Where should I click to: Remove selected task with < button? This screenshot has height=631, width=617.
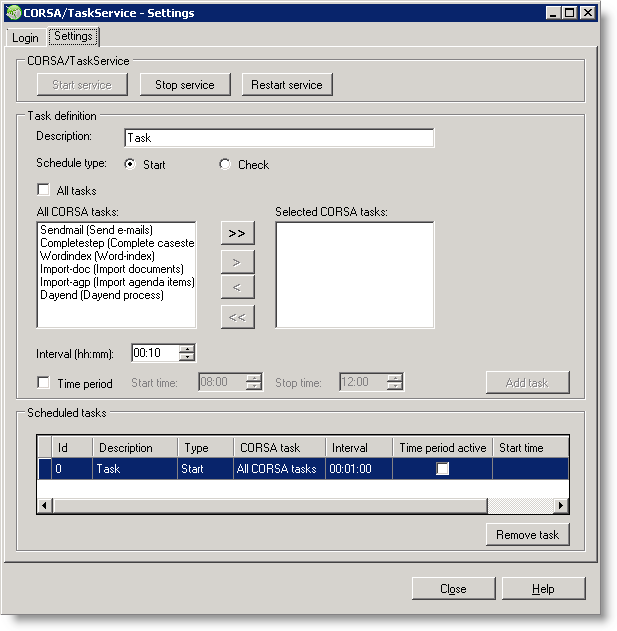point(237,287)
